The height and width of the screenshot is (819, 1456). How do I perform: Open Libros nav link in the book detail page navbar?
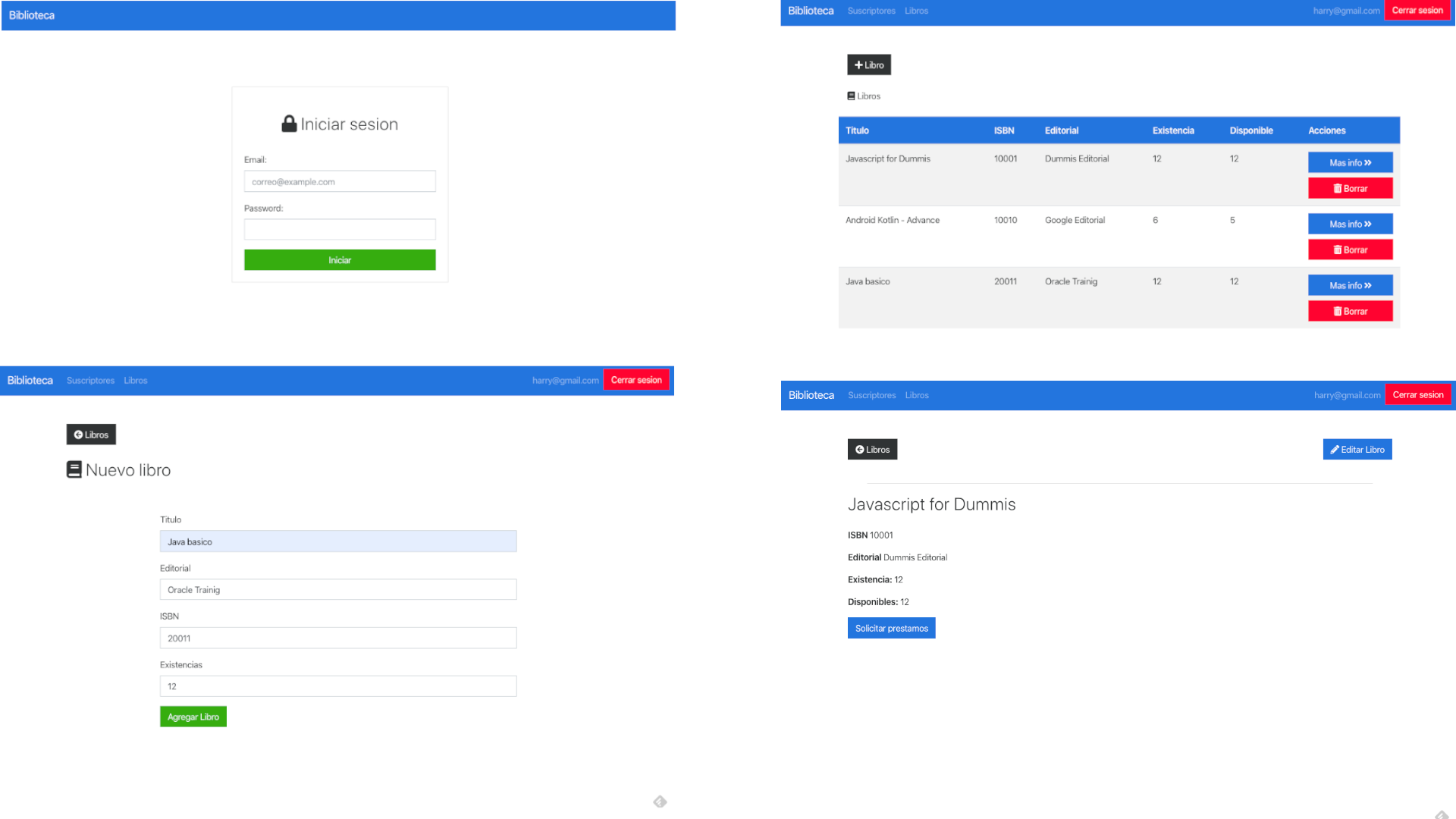tap(917, 395)
